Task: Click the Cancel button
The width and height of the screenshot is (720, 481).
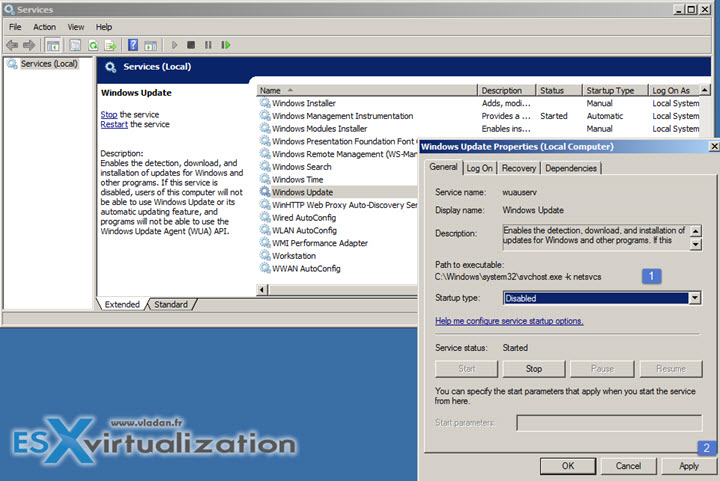Action: point(628,466)
